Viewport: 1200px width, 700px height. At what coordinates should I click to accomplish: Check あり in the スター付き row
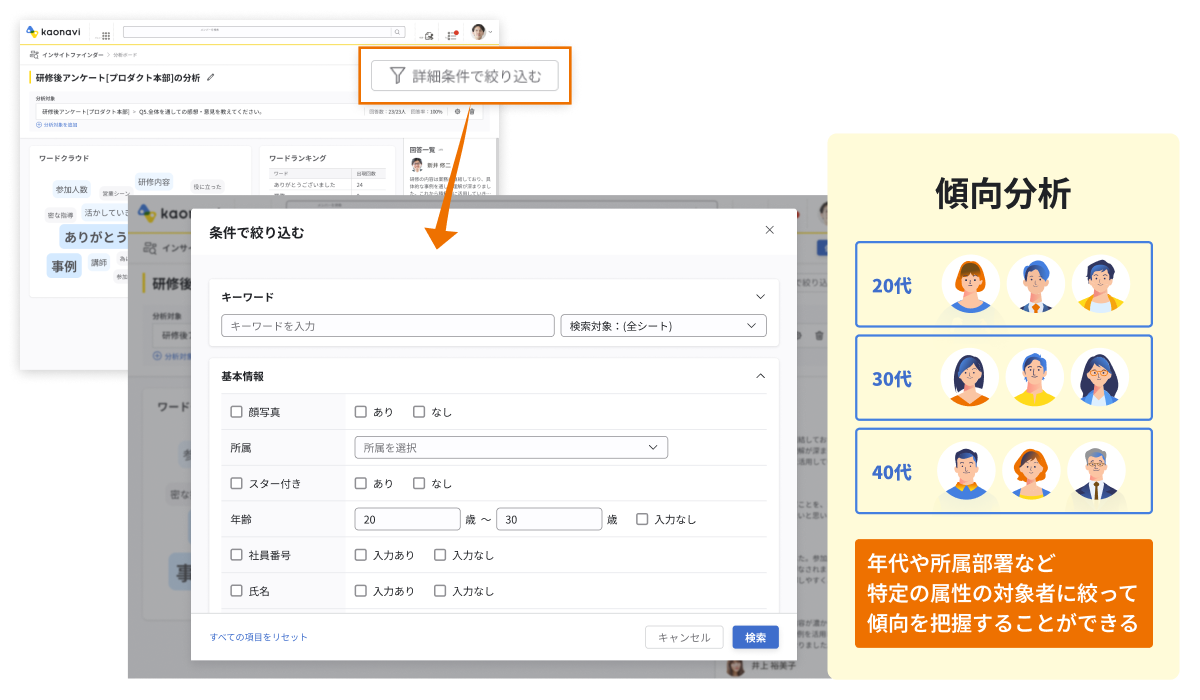pyautogui.click(x=360, y=483)
